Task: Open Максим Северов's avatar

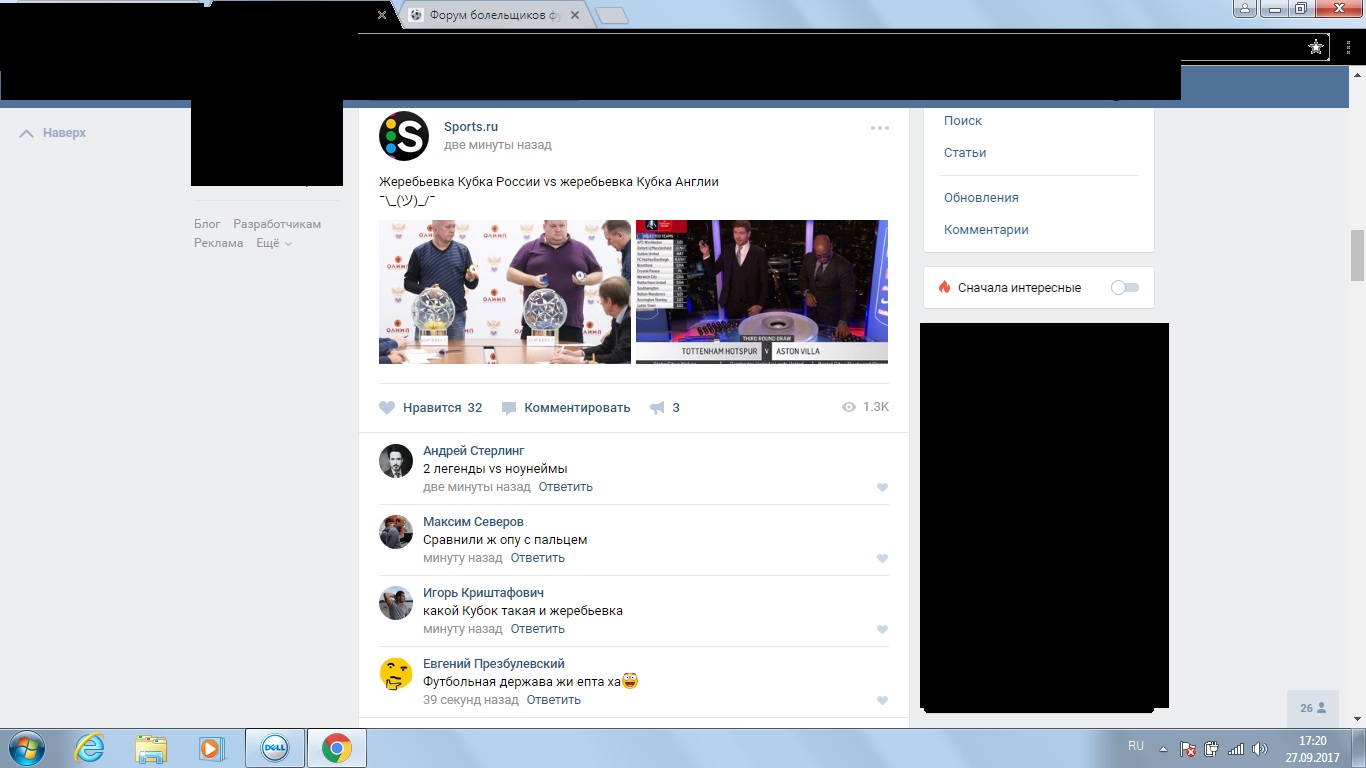Action: coord(396,532)
